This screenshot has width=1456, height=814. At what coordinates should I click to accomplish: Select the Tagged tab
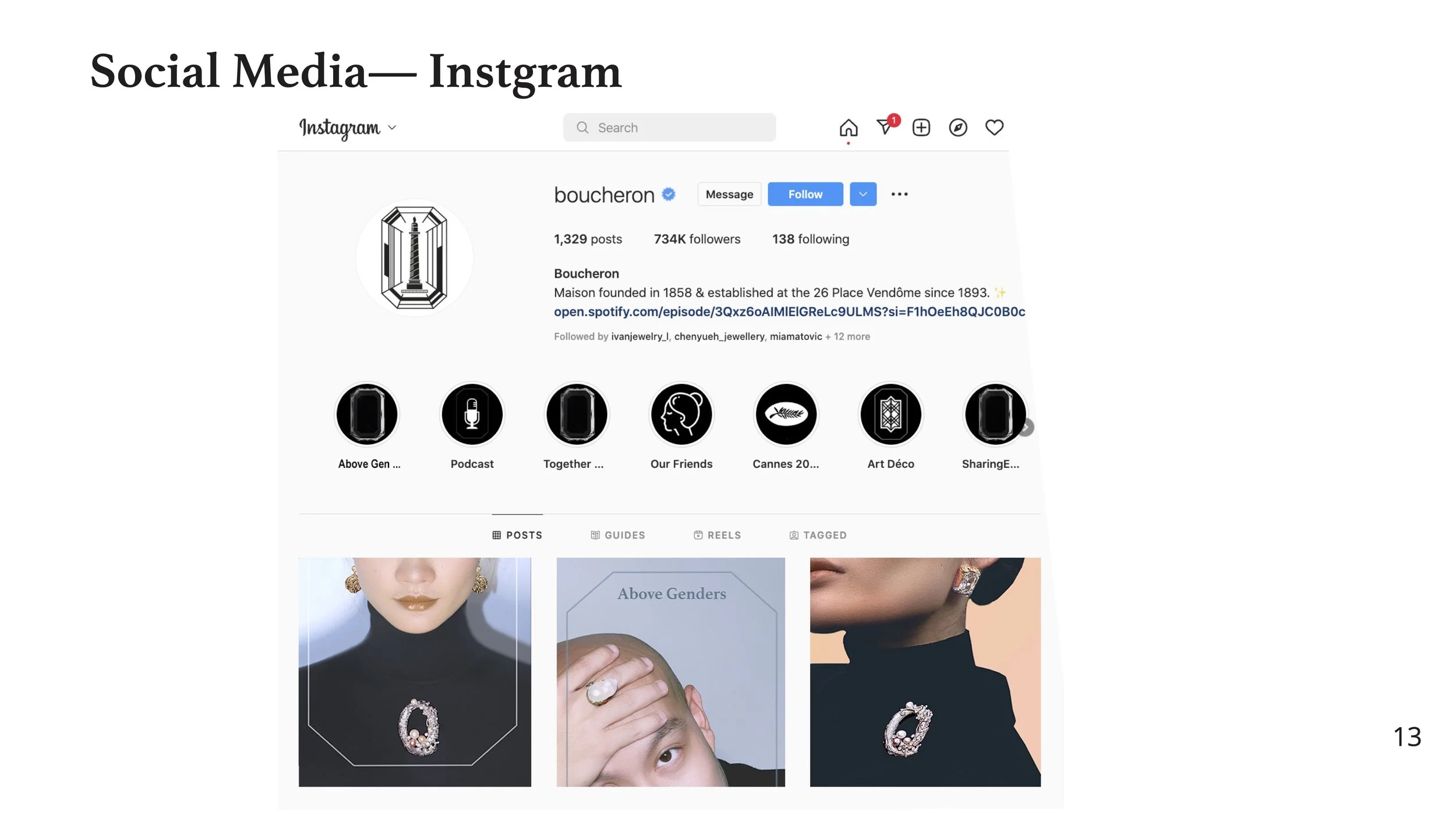pos(818,535)
